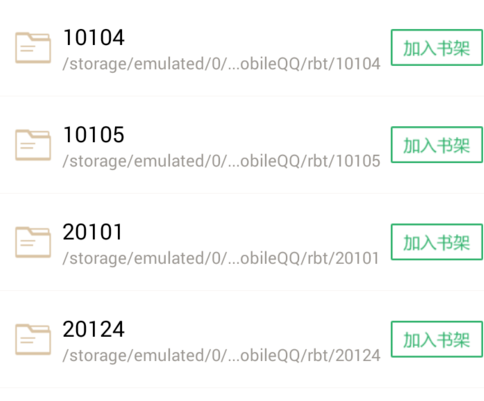This screenshot has width=484, height=401.
Task: Tap blank space right of 10105 title
Action: click(x=257, y=135)
